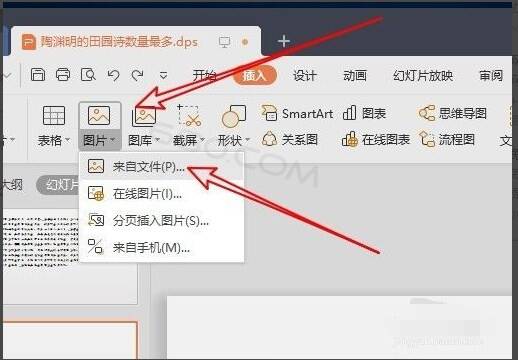Redo the last action
Viewport: 518px width, 360px height.
point(137,75)
